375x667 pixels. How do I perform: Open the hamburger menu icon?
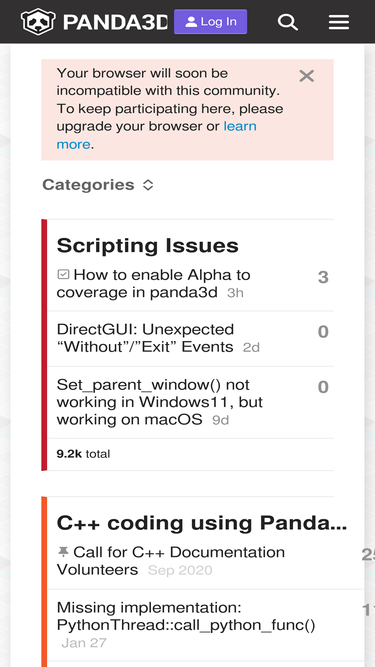point(339,22)
